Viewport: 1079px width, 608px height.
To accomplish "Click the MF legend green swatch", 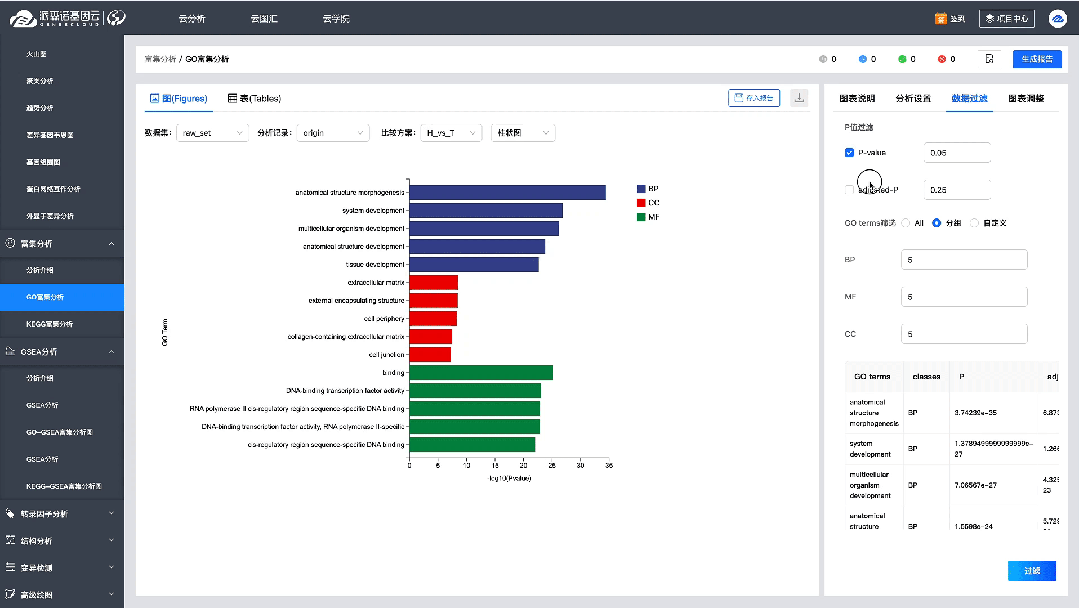I will 641,217.
